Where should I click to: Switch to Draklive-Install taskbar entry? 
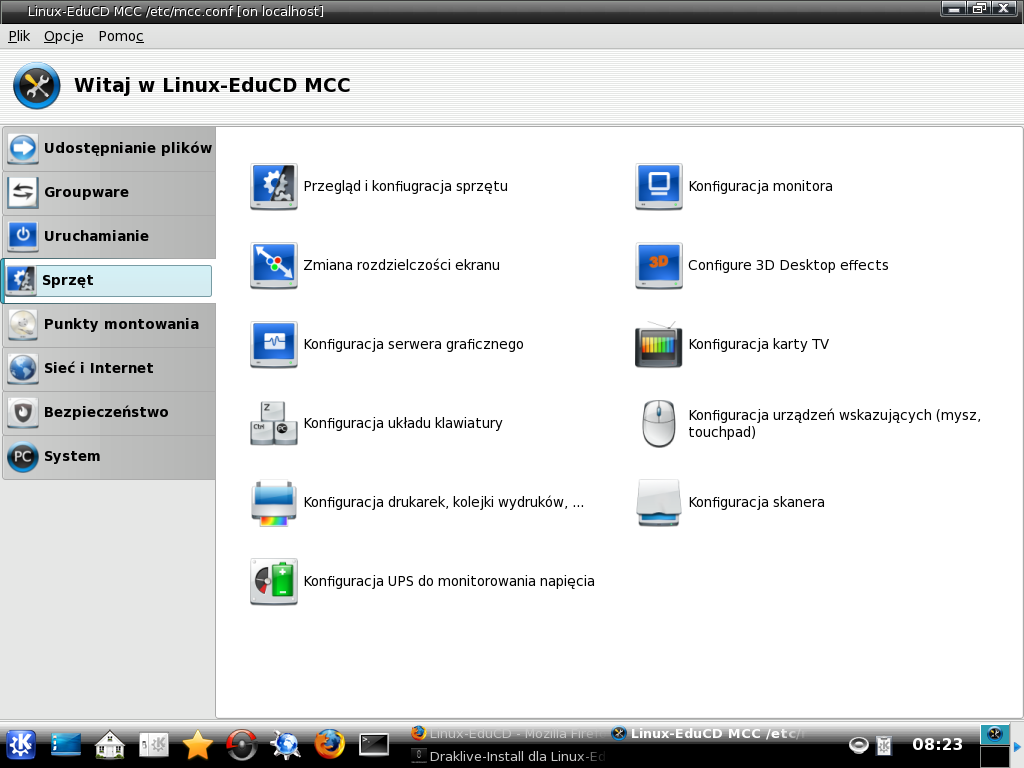pos(509,756)
